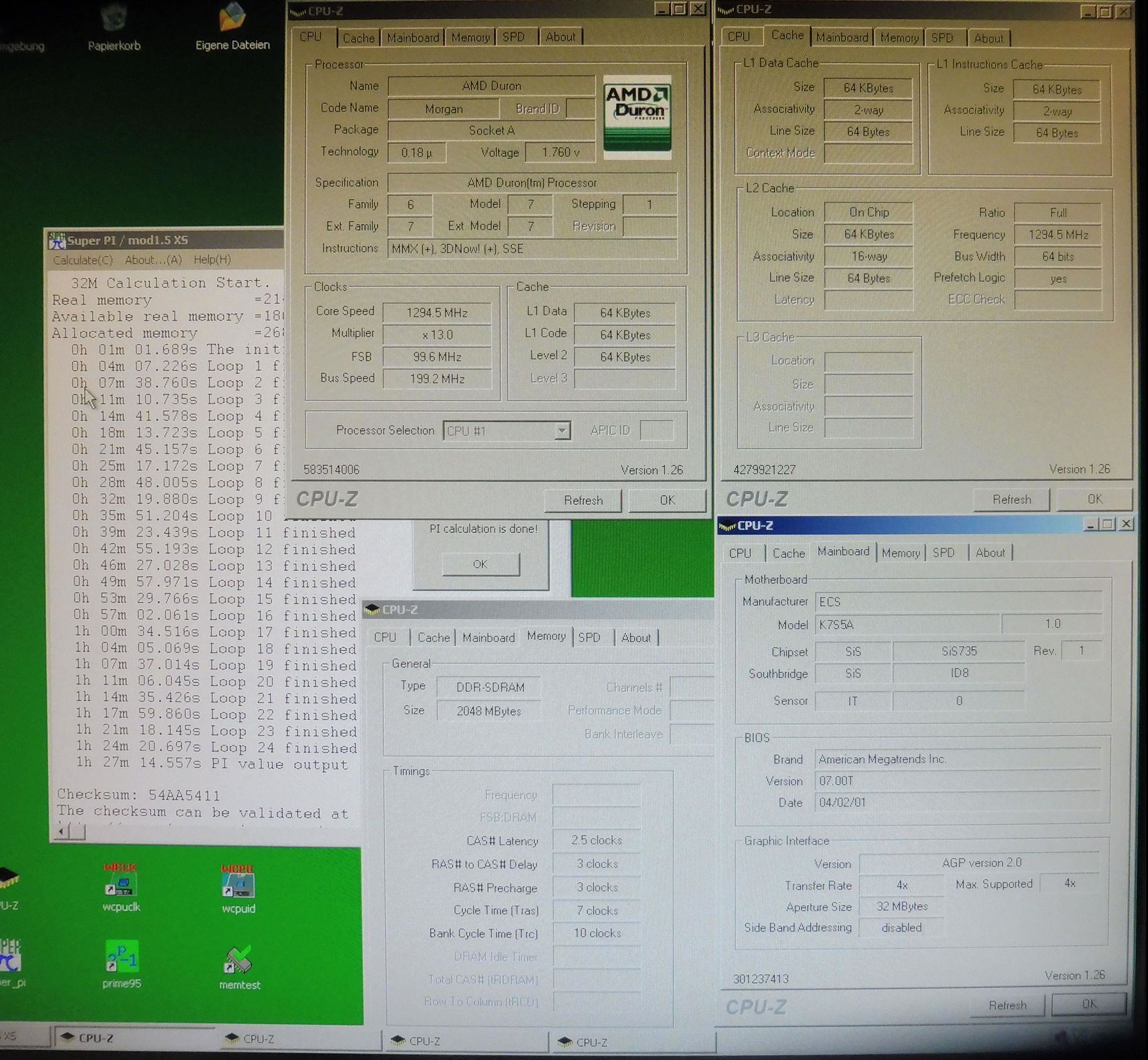Image resolution: width=1148 pixels, height=1060 pixels.
Task: Click the Bus Speed 199.2 MHz field
Action: click(437, 379)
